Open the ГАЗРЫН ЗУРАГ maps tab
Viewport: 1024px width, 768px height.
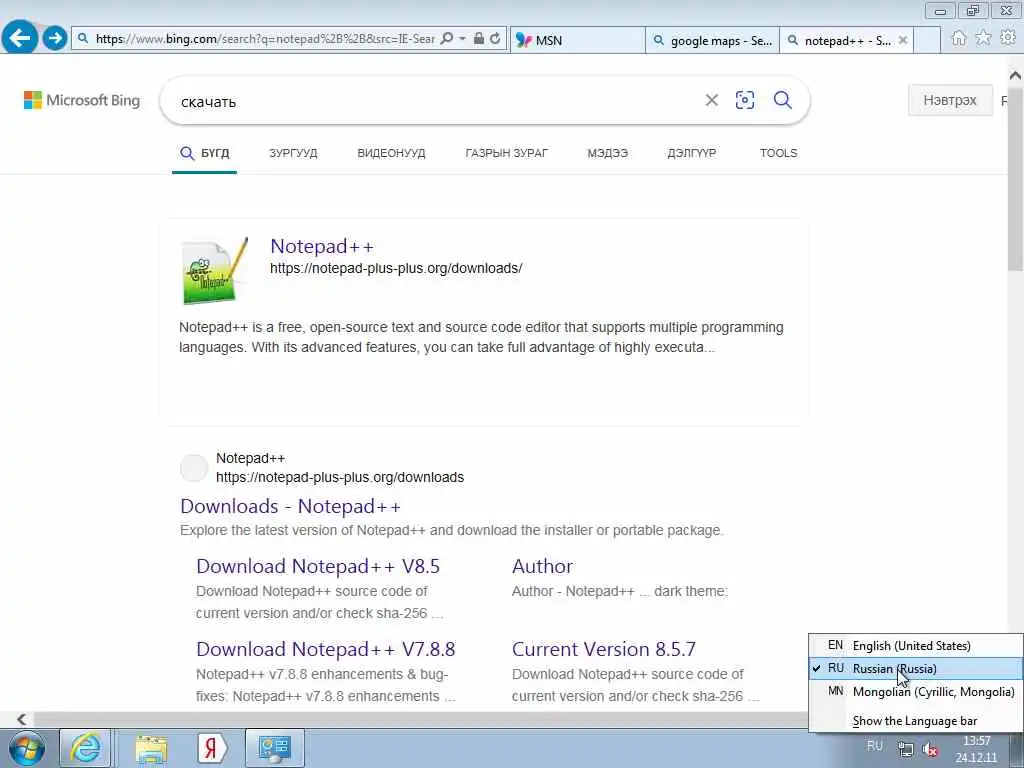click(507, 153)
